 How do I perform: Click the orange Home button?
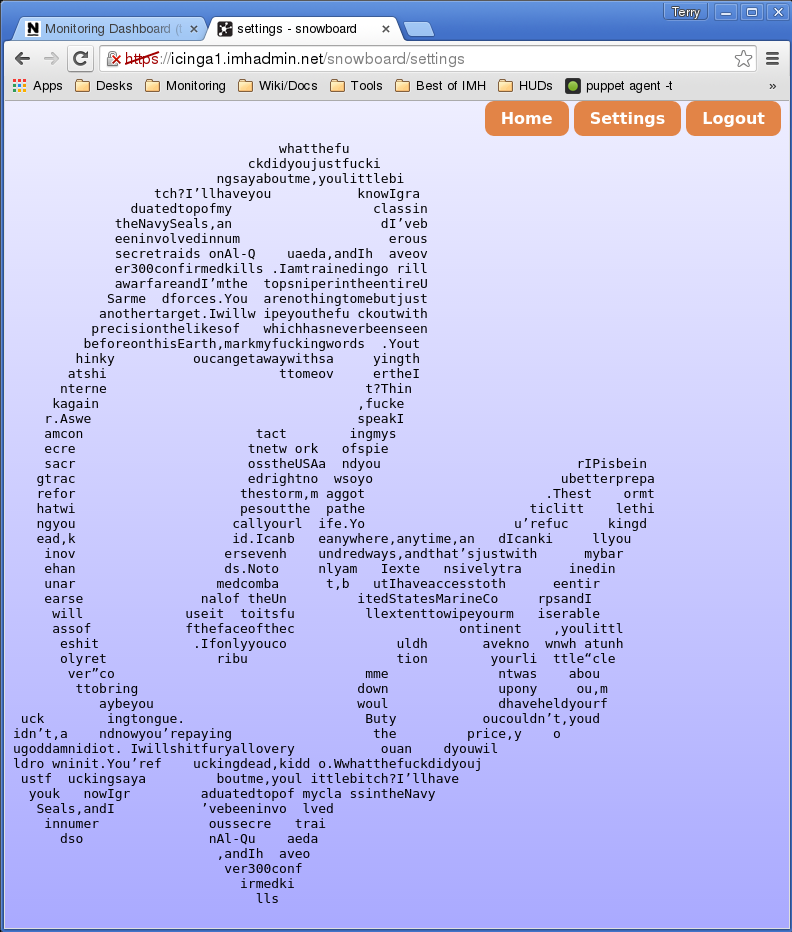pyautogui.click(x=526, y=118)
